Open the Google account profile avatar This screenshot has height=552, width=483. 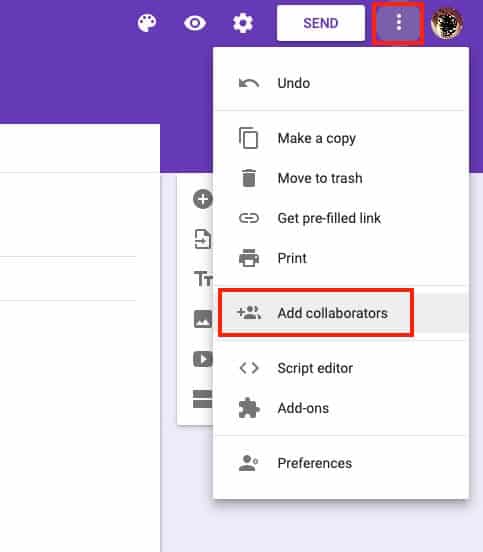(447, 23)
